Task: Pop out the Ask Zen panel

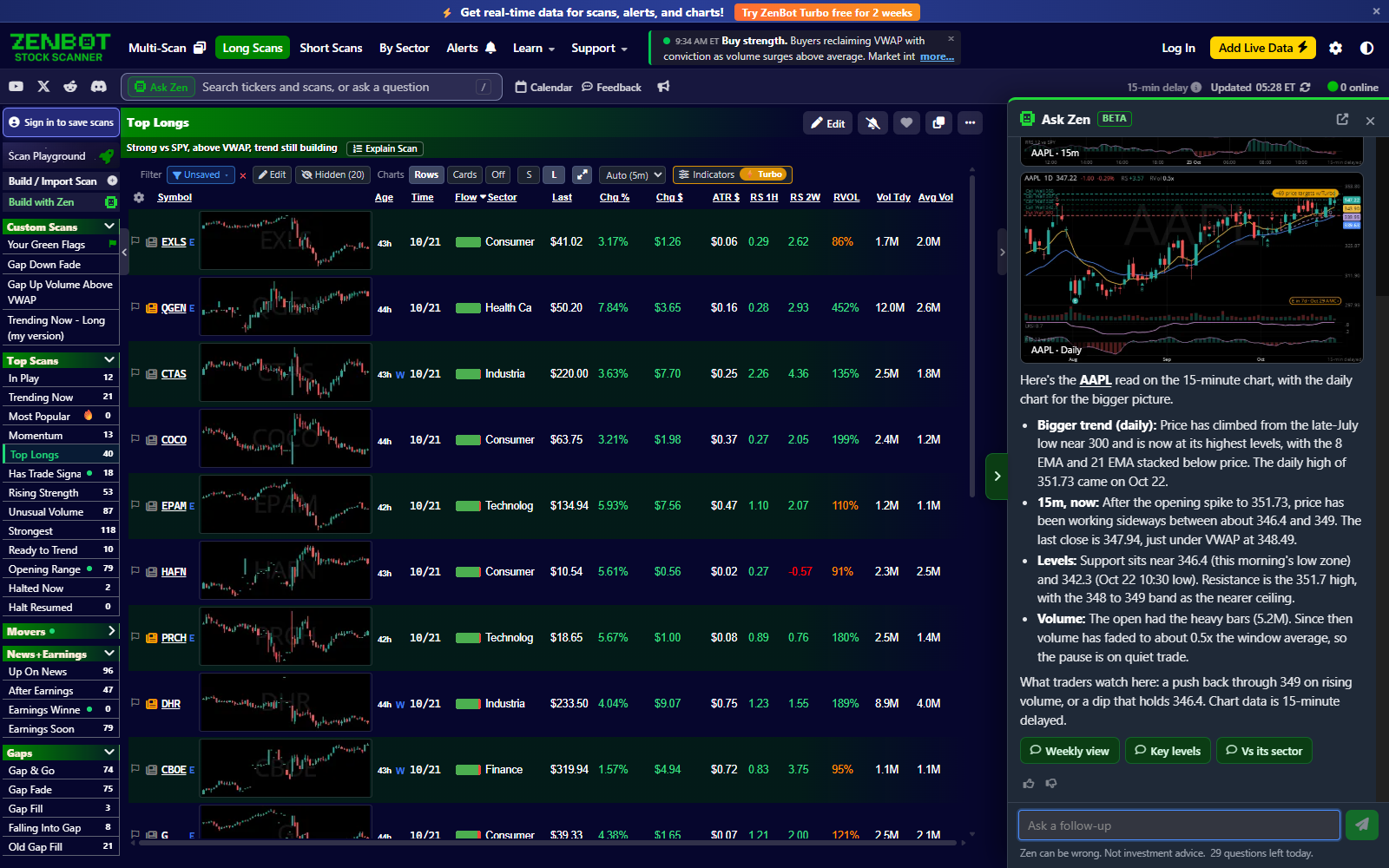Action: 1342,120
